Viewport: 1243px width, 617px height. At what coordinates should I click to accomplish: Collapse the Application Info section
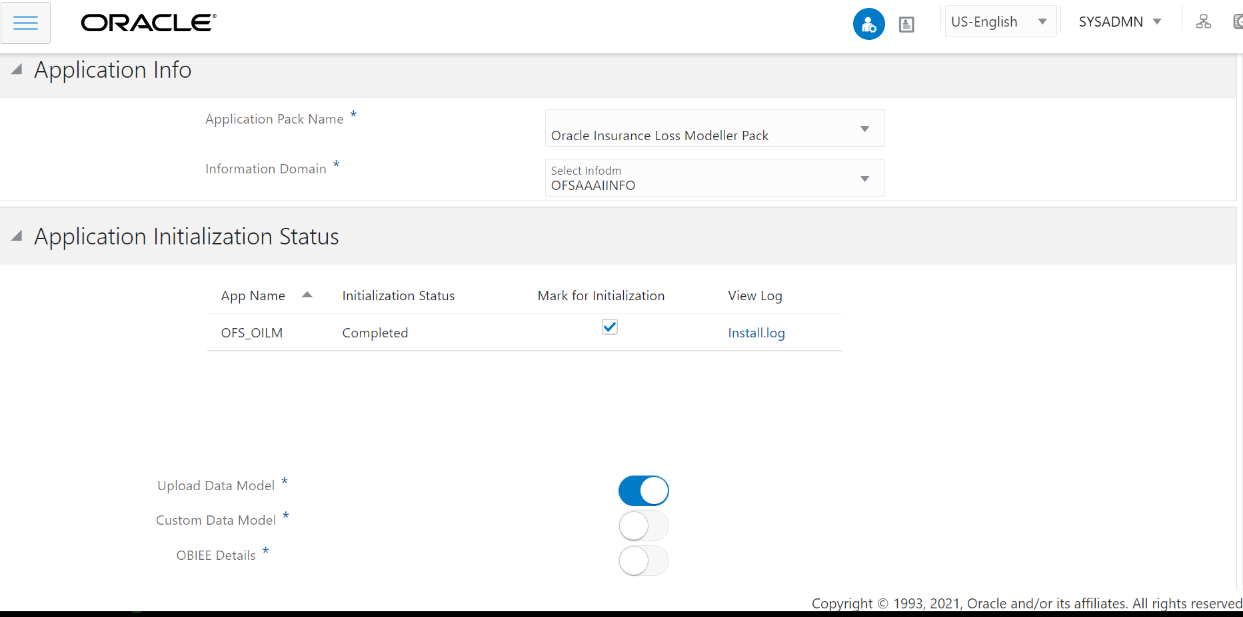coord(16,70)
